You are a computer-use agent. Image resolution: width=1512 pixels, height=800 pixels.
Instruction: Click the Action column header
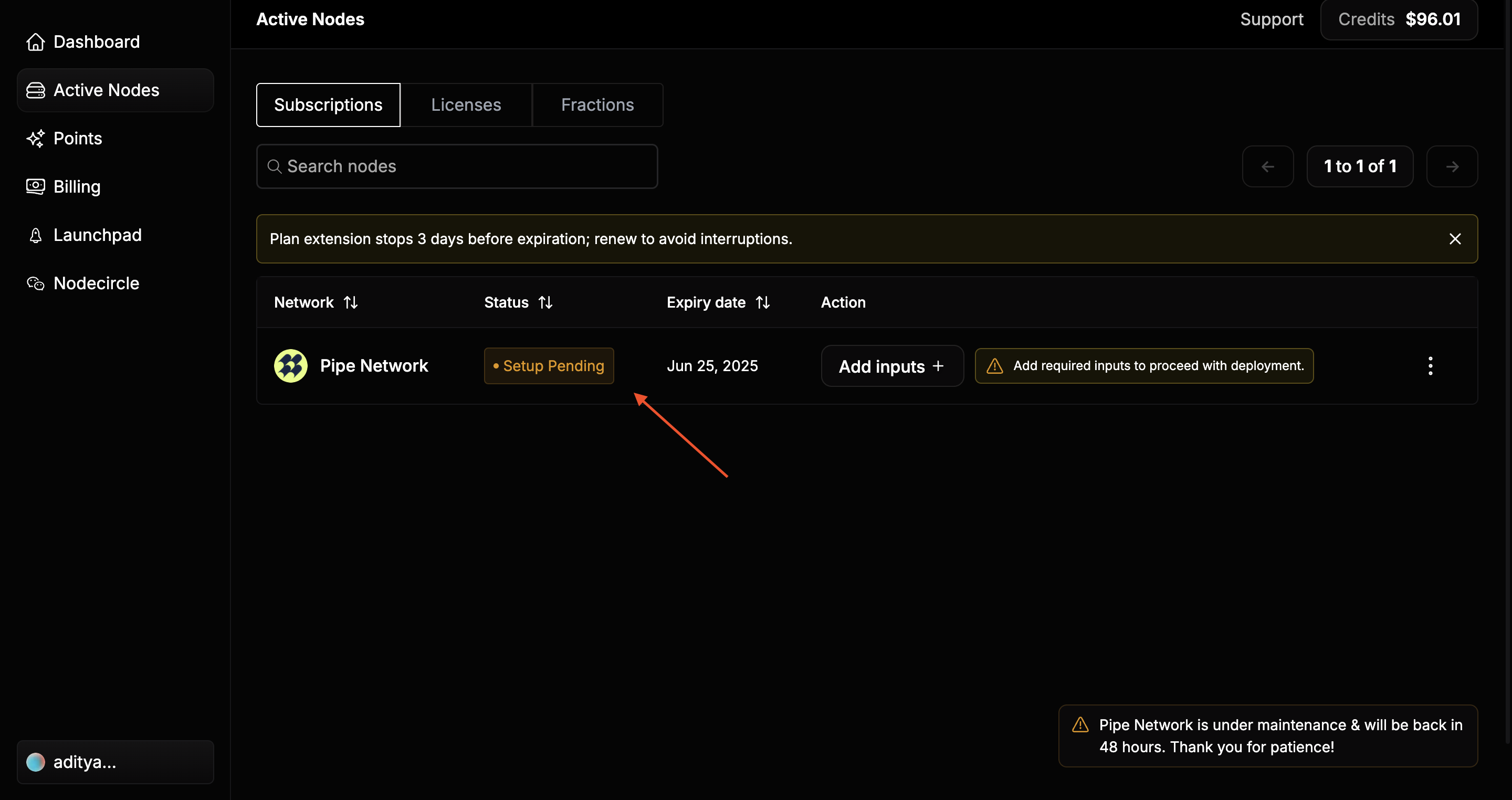(843, 302)
